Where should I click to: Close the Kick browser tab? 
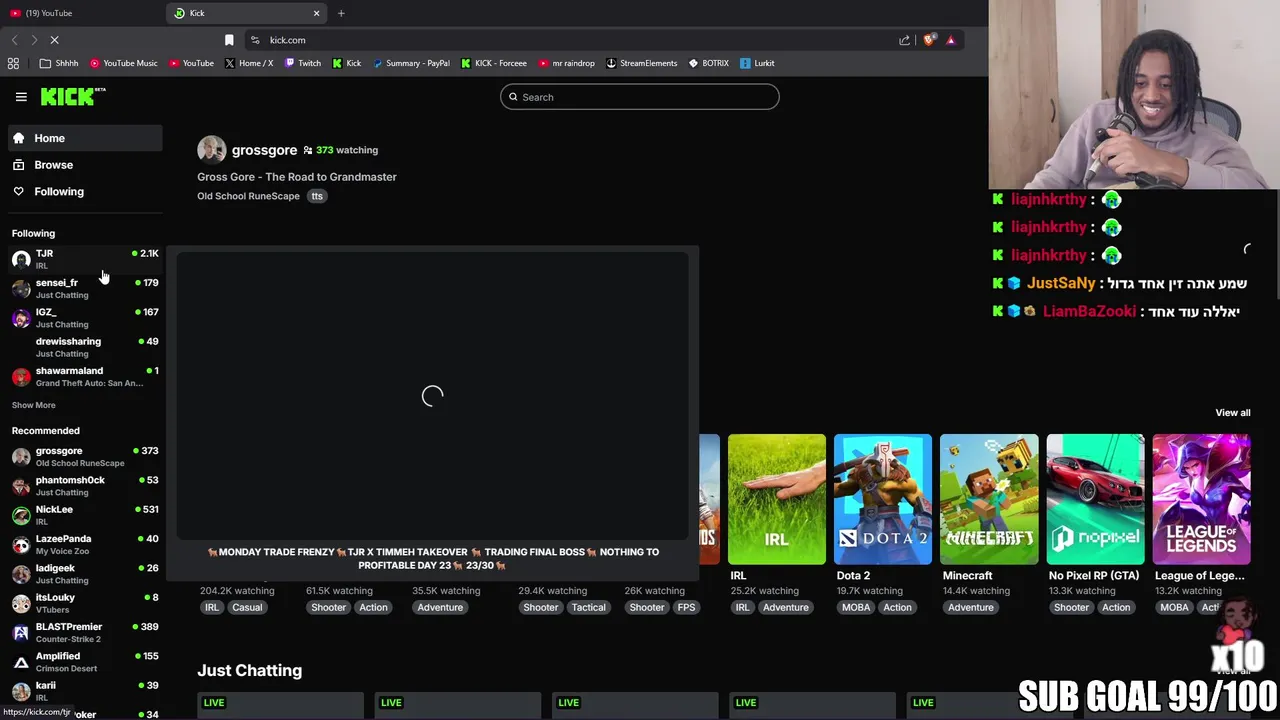click(316, 13)
